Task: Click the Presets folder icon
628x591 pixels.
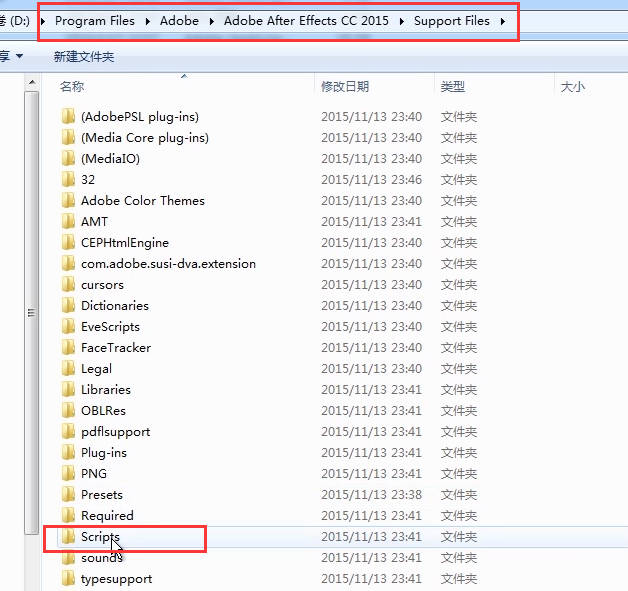Action: point(68,495)
